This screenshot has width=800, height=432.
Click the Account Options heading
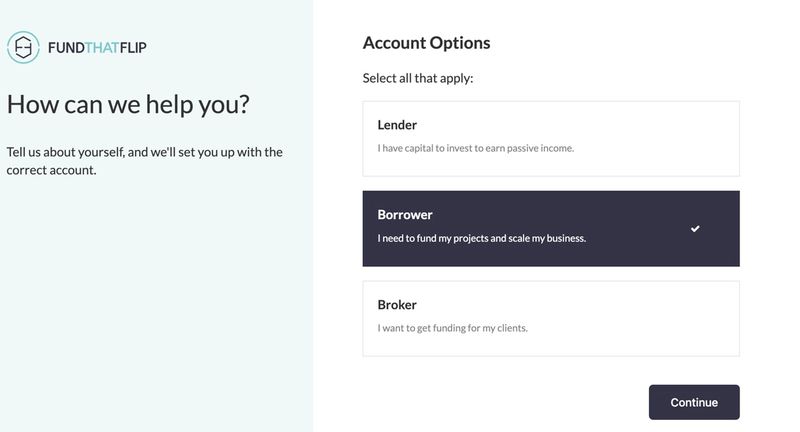[426, 43]
